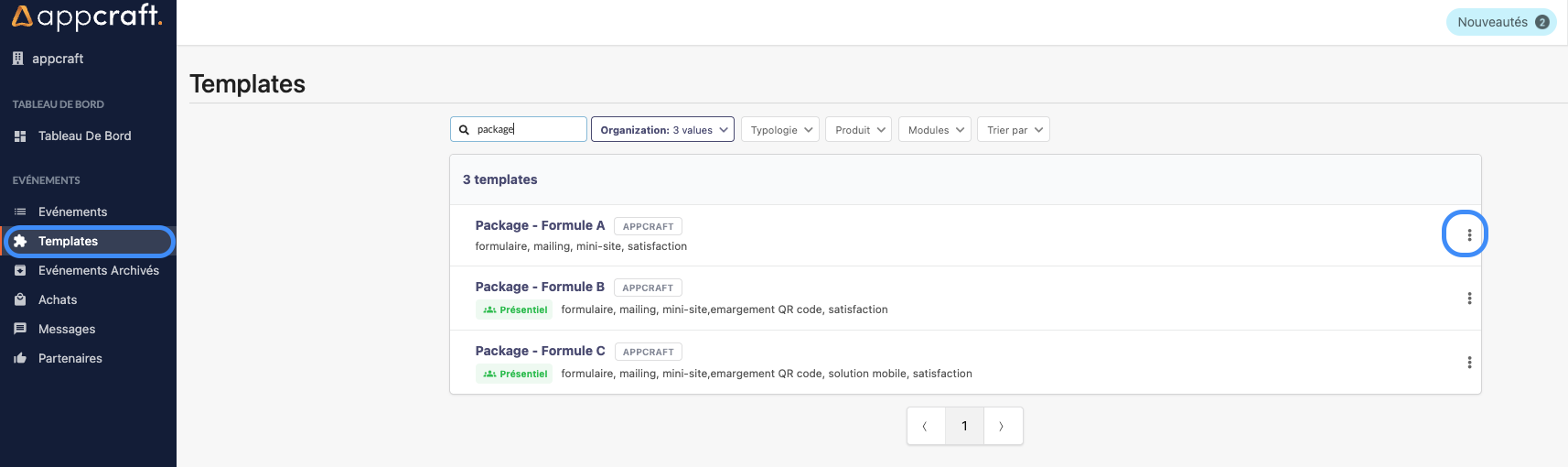Click the appcraft logo in the sidebar

[87, 16]
